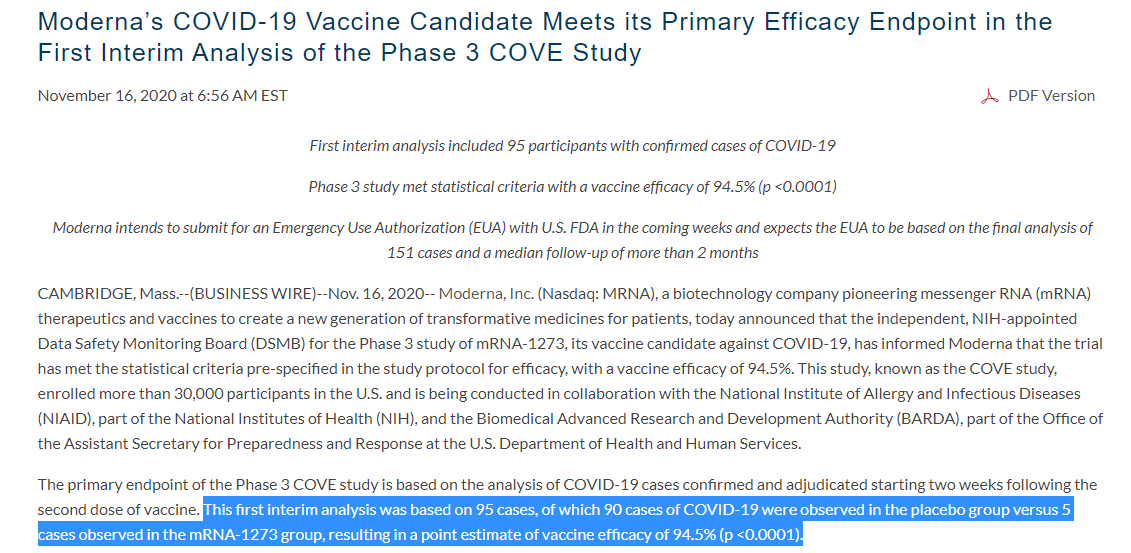
Task: Click the italic Emergency Use Authorization summary sentence
Action: click(x=572, y=240)
